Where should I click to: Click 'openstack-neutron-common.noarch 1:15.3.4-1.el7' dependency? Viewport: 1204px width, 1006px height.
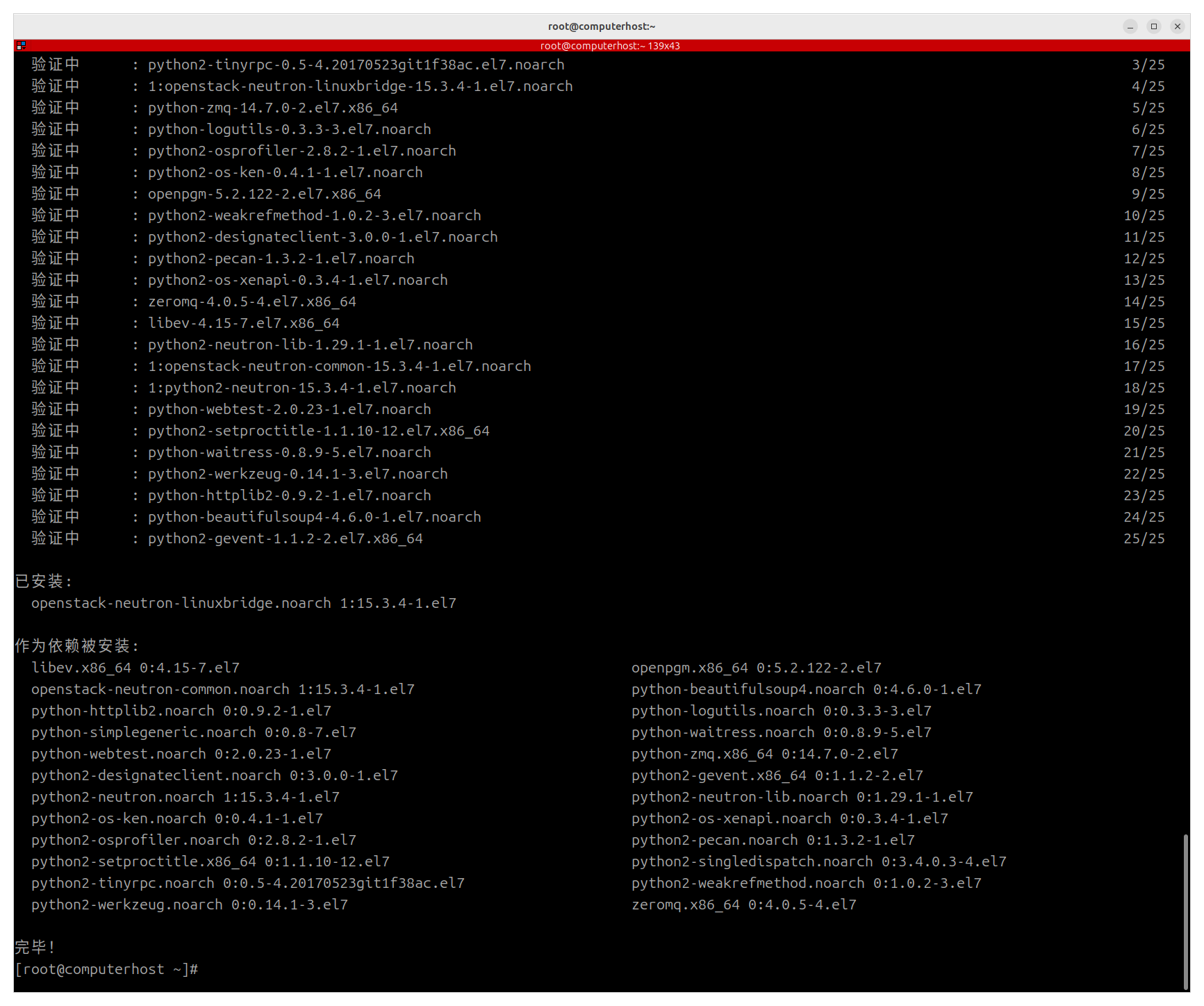(223, 689)
